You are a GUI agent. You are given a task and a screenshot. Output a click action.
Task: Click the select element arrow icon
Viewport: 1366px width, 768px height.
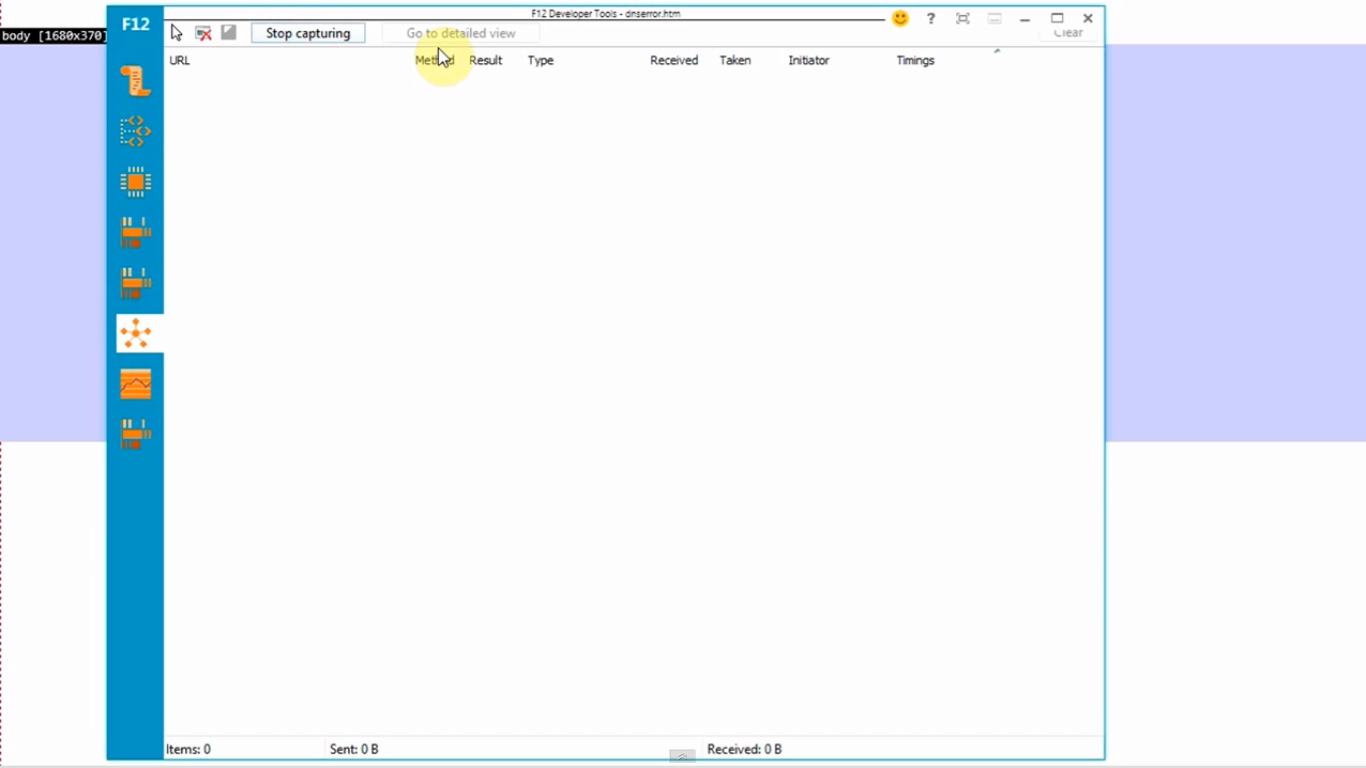177,33
